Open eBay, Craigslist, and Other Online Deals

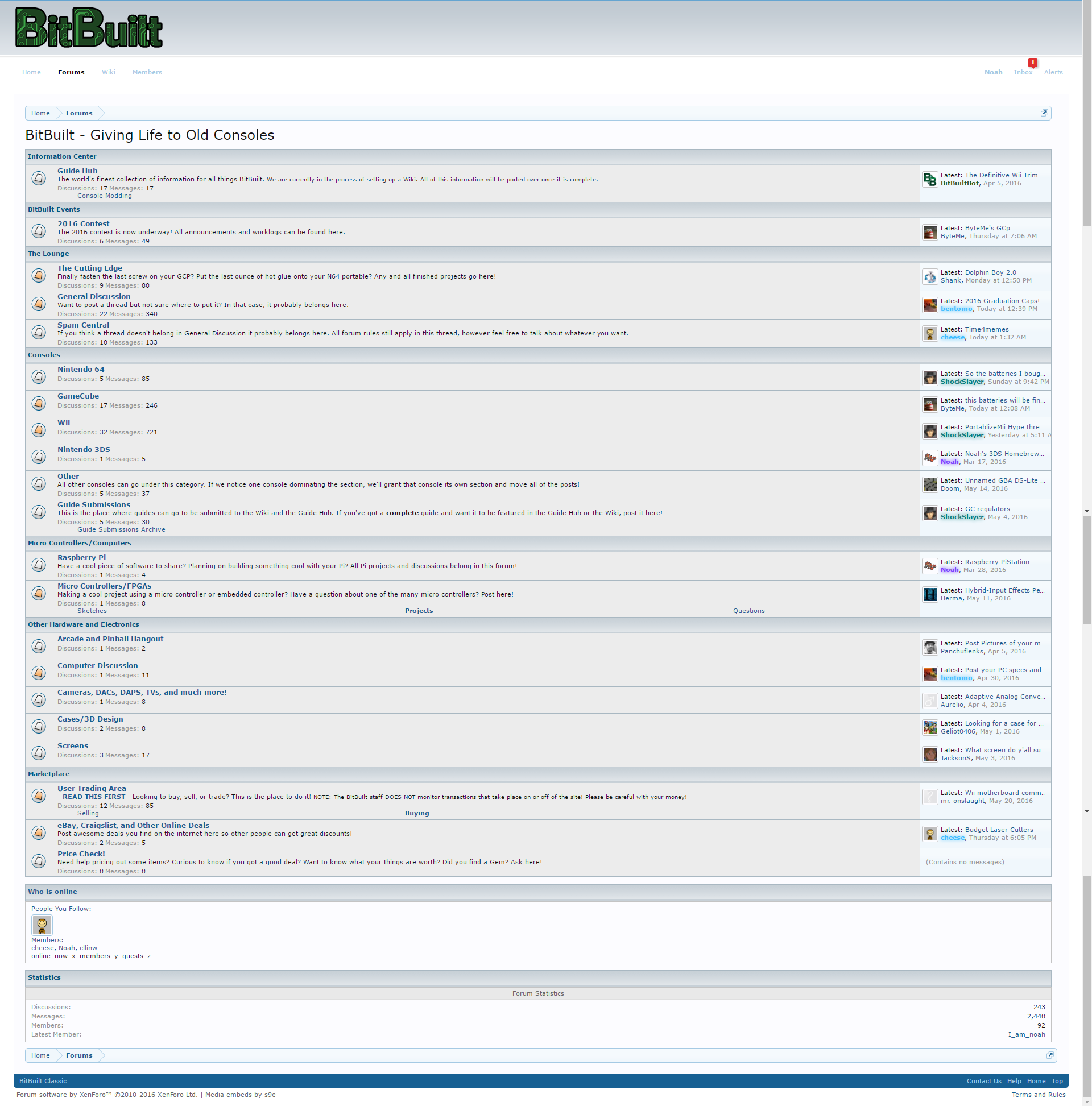(x=134, y=825)
